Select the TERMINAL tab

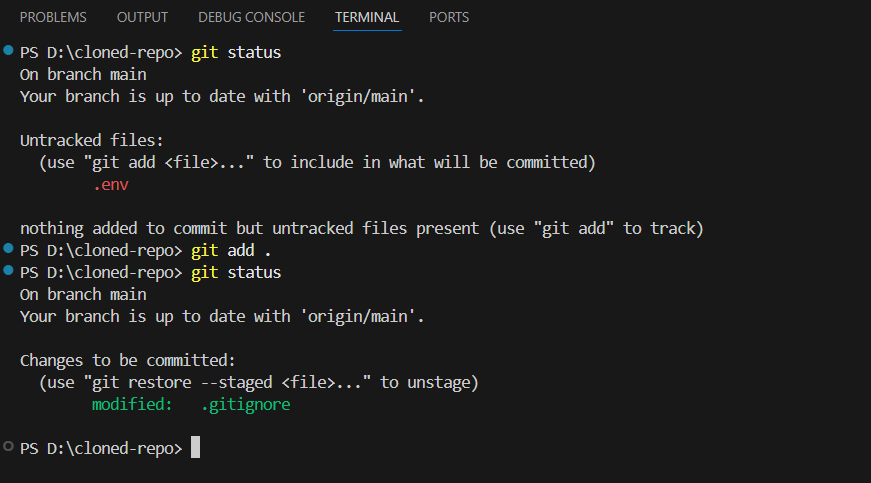point(367,17)
